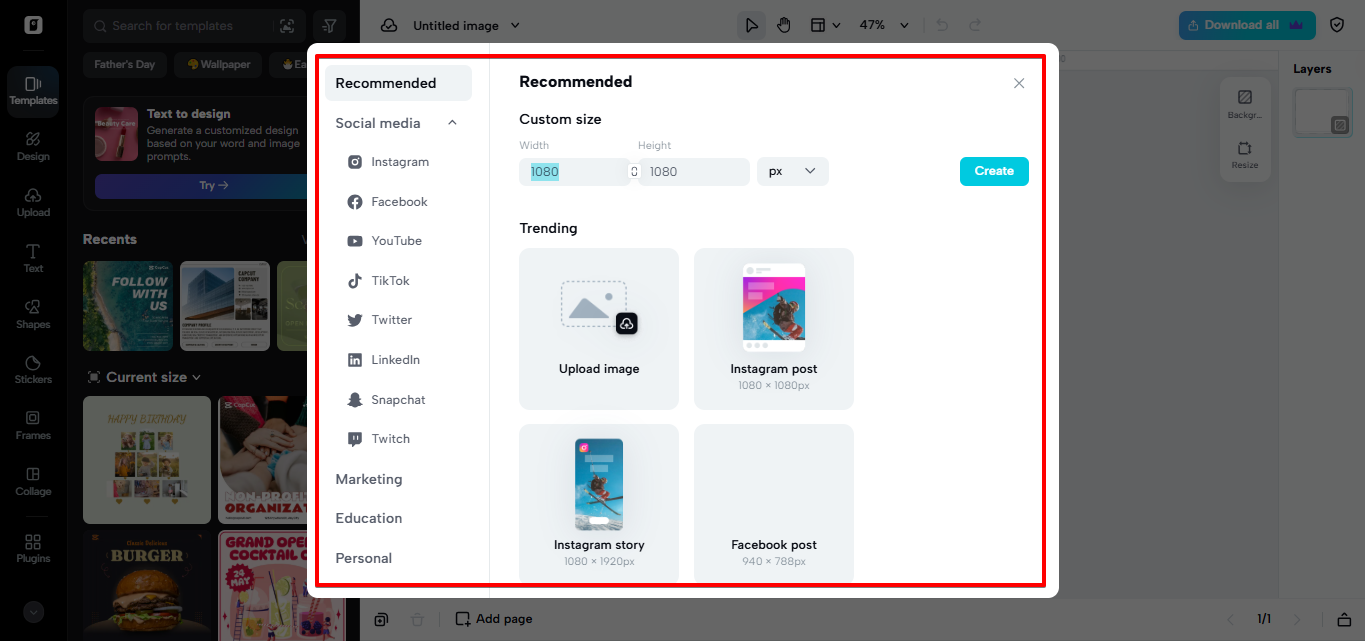Viewport: 1365px width, 641px height.
Task: Open the Stickers panel
Action: [x=32, y=371]
